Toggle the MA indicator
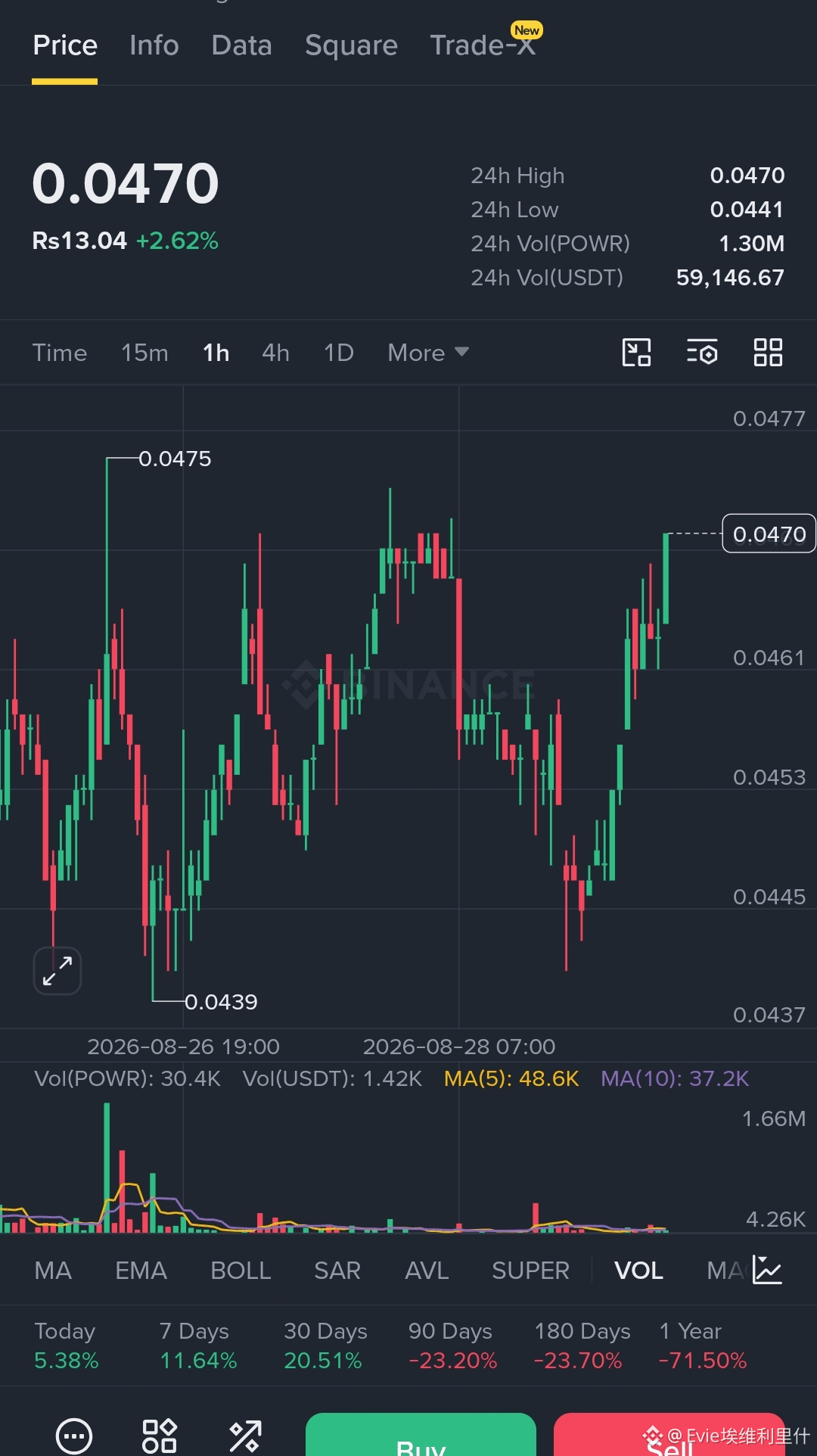817x1456 pixels. click(x=53, y=1271)
